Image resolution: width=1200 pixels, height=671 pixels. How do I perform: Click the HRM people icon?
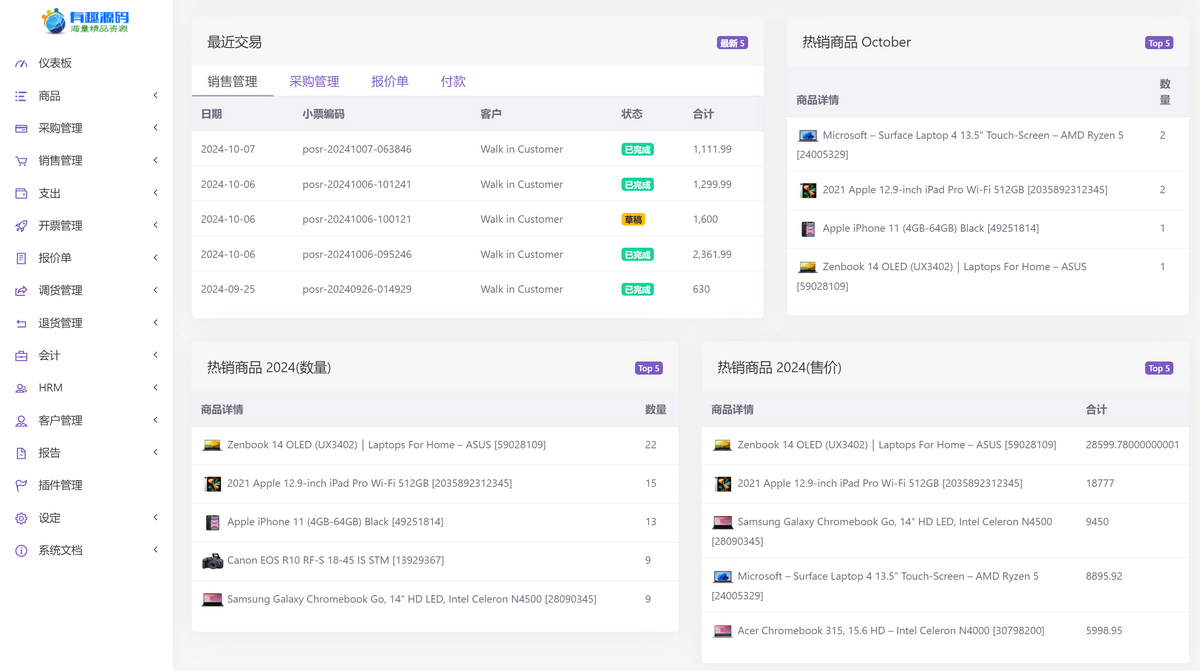[x=21, y=388]
